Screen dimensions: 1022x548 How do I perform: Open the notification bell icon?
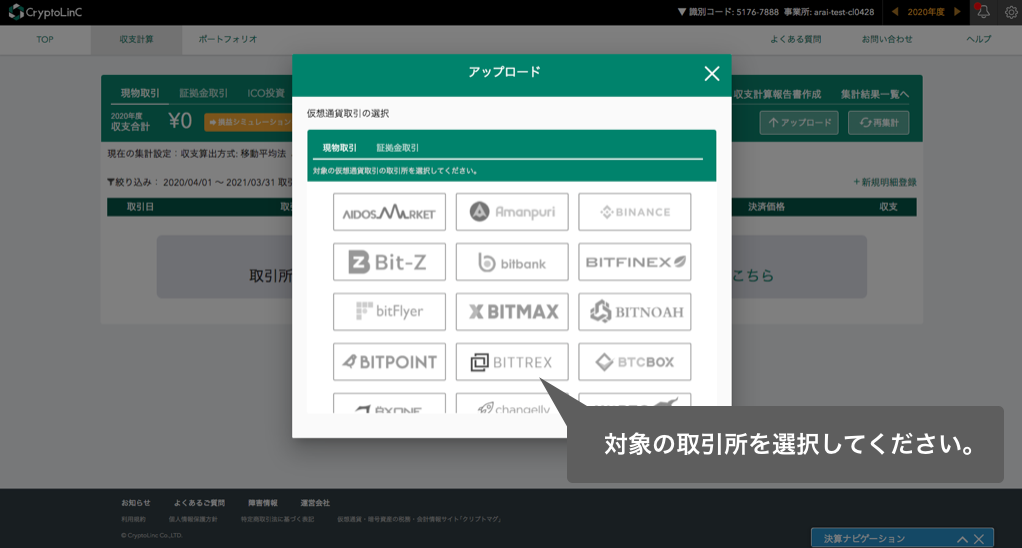click(x=983, y=12)
